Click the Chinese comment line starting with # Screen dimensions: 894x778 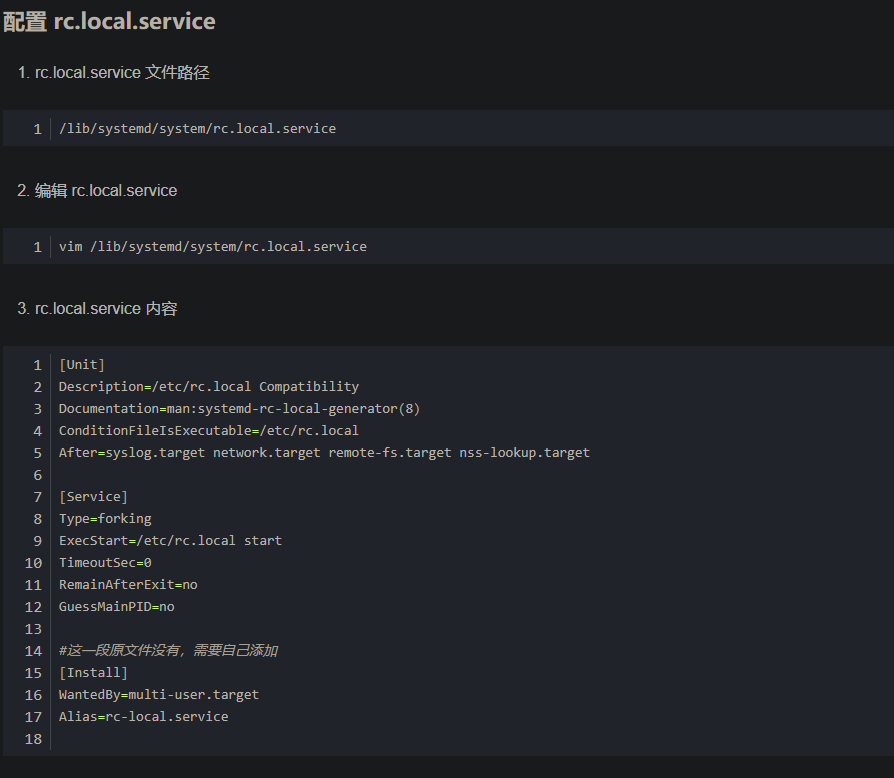168,651
